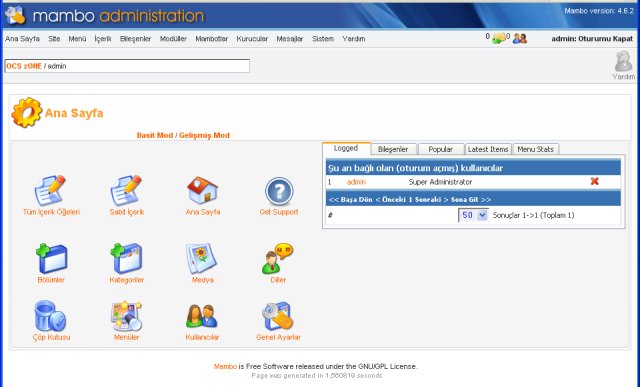
Task: Click the path field showing OCS zONE / admin
Action: click(127, 66)
